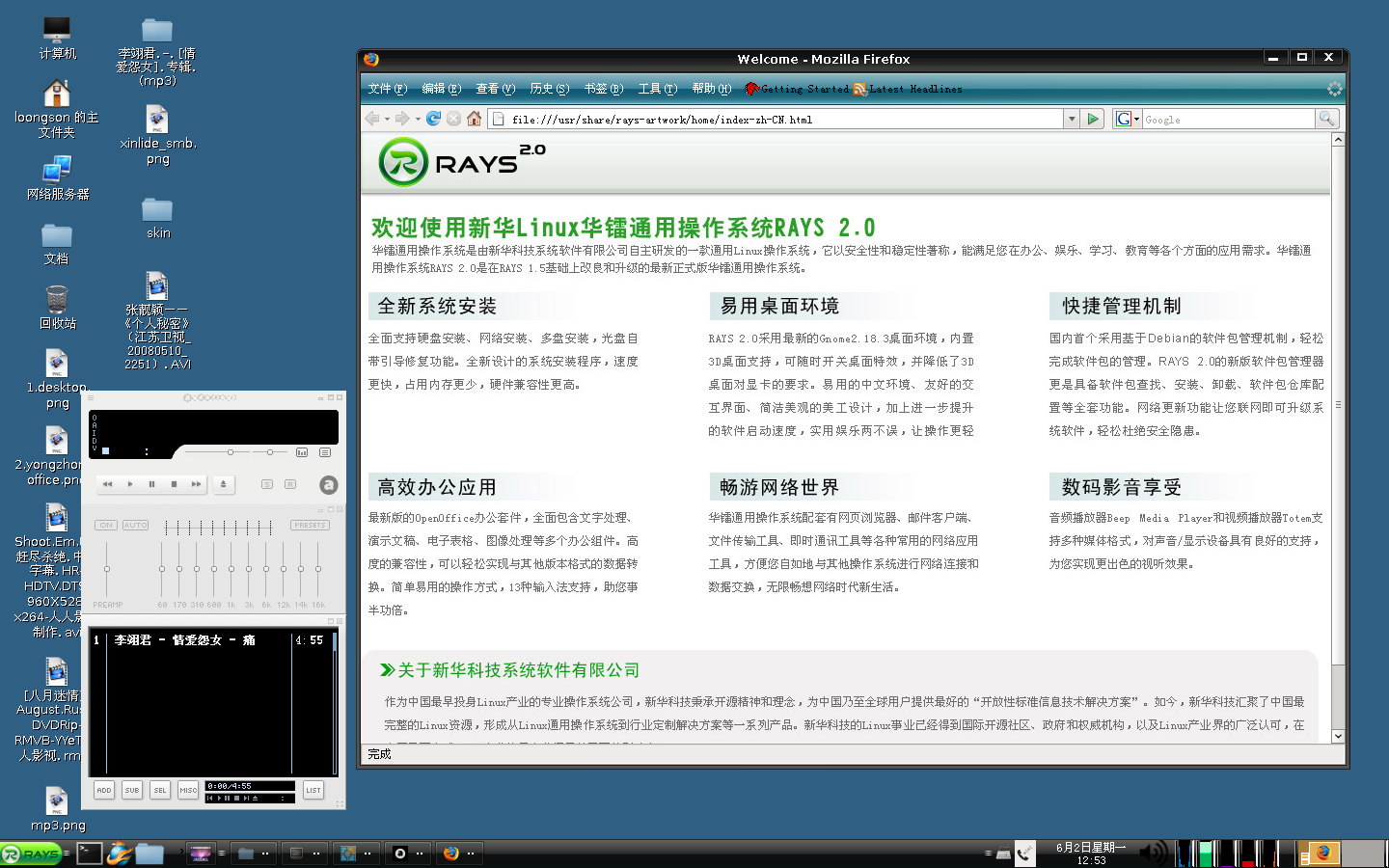Open search engine selector dropdown

(x=1127, y=119)
